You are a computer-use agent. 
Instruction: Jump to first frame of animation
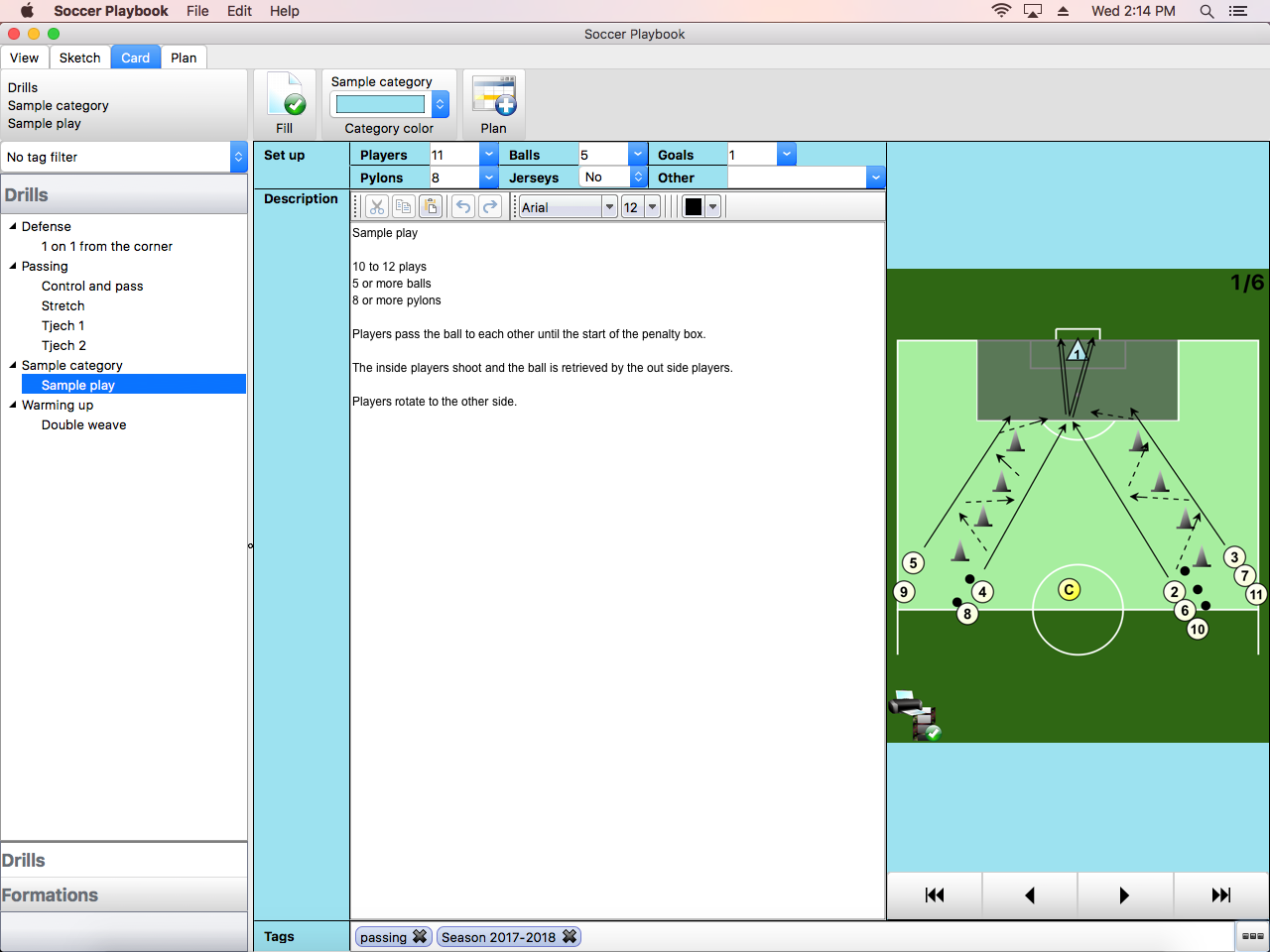click(x=935, y=895)
